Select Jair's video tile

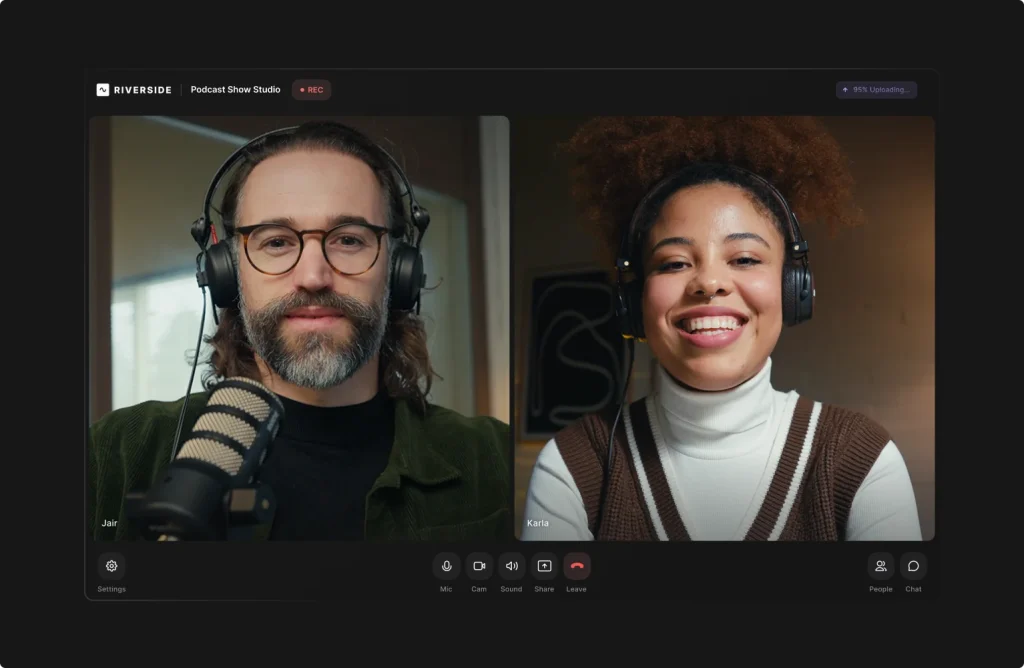click(x=299, y=328)
